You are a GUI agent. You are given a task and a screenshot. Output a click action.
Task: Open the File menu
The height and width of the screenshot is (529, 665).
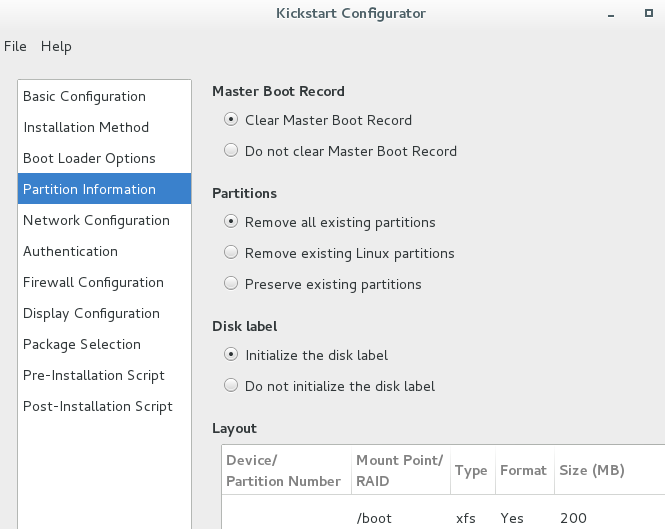coord(15,46)
